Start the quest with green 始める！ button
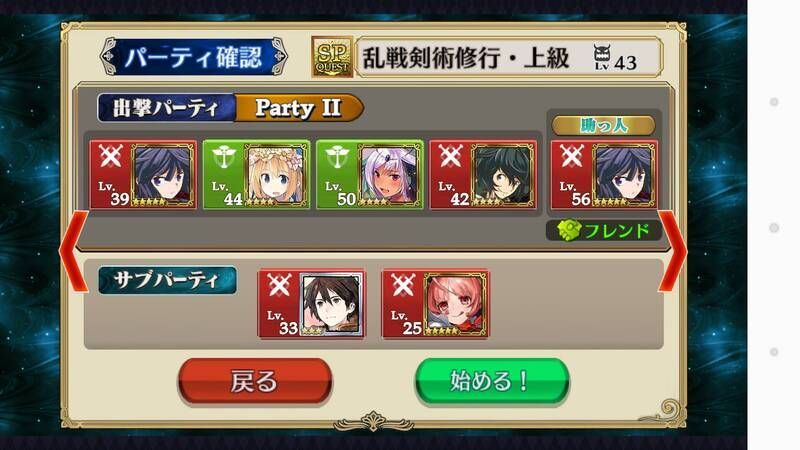This screenshot has width=800, height=450. click(492, 381)
